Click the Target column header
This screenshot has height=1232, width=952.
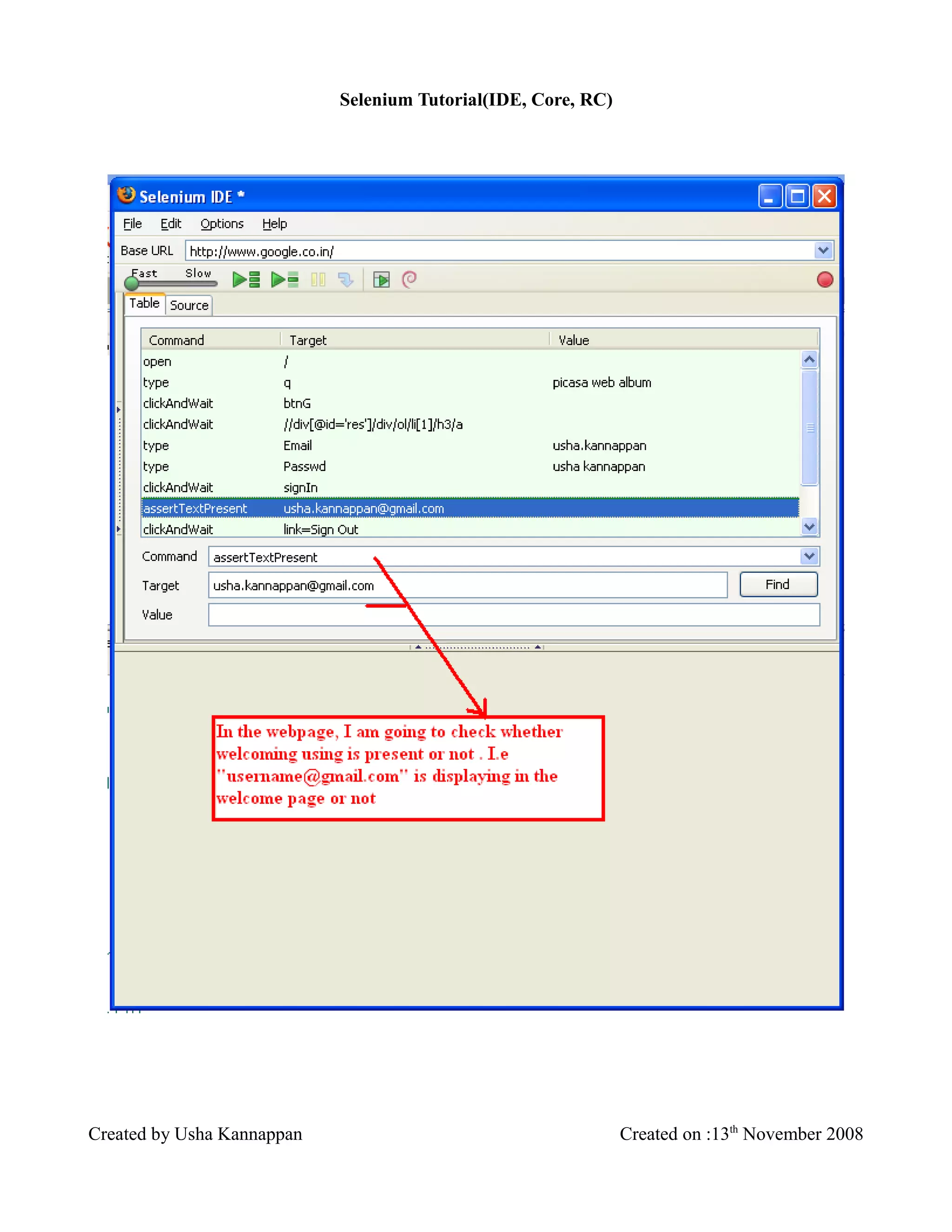(415, 339)
